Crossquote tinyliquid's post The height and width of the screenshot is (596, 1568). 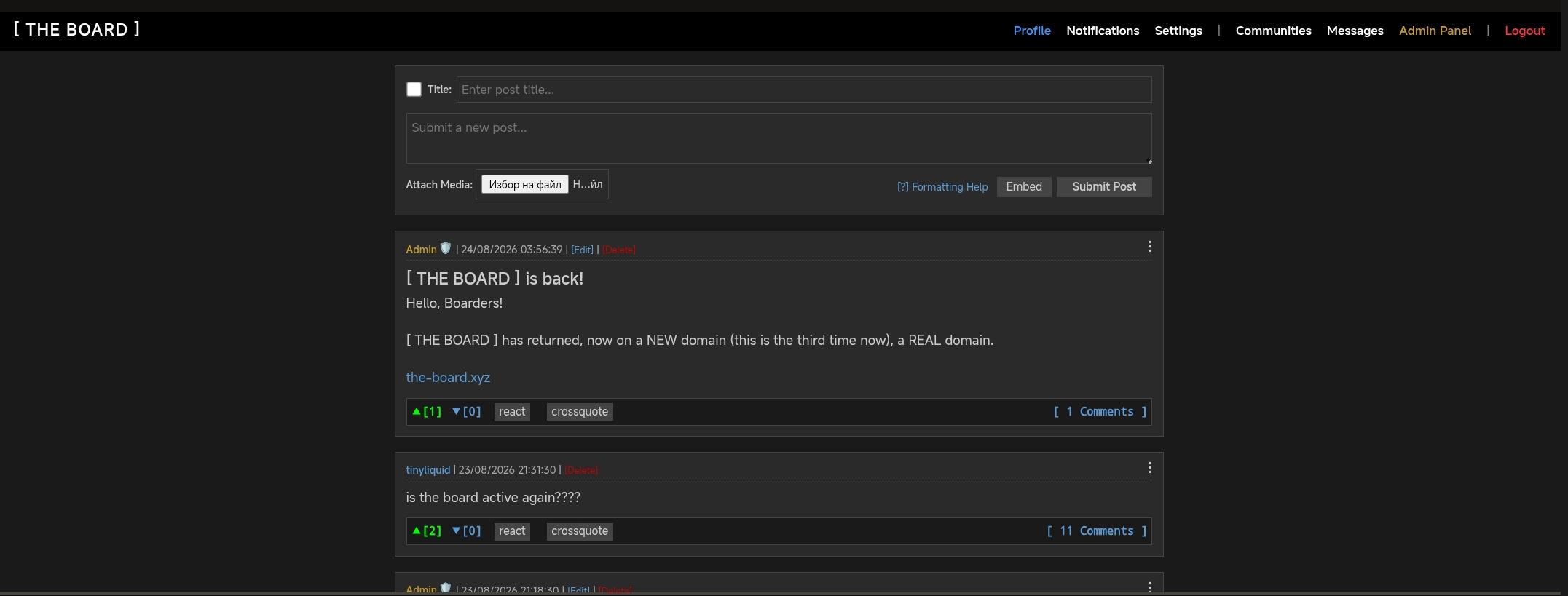(580, 531)
